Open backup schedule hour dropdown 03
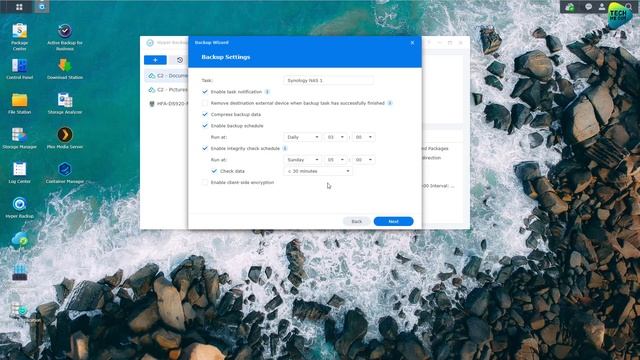Viewport: 640px width, 360px height. coord(336,137)
